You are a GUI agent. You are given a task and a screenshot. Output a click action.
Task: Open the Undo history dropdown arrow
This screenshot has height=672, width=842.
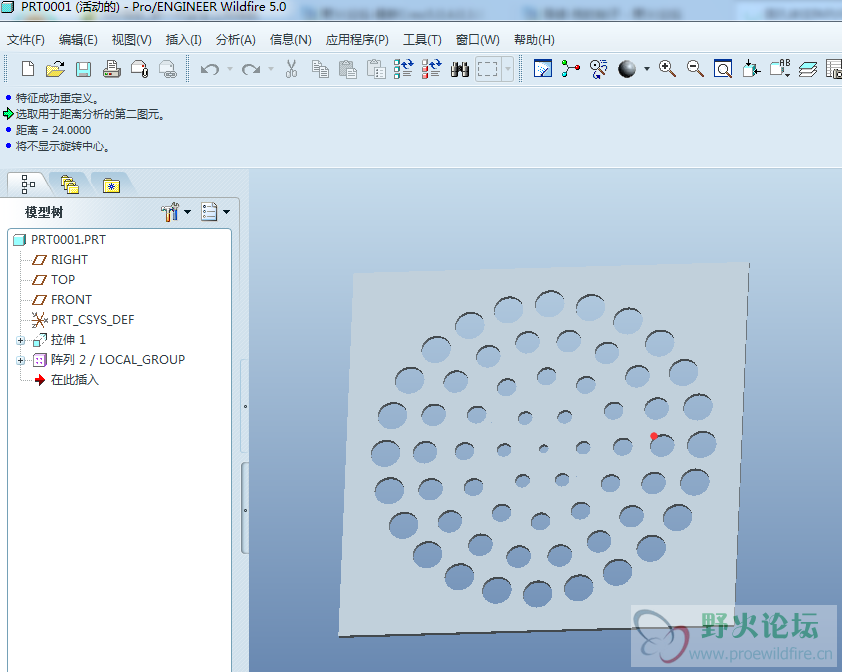230,69
